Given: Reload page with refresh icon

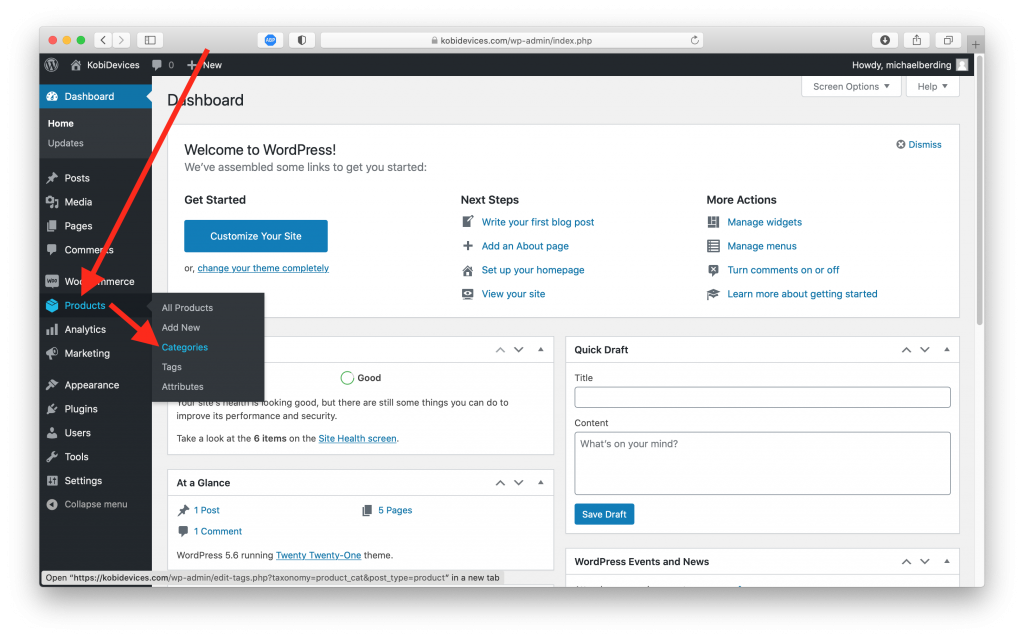Looking at the screenshot, I should coord(695,40).
